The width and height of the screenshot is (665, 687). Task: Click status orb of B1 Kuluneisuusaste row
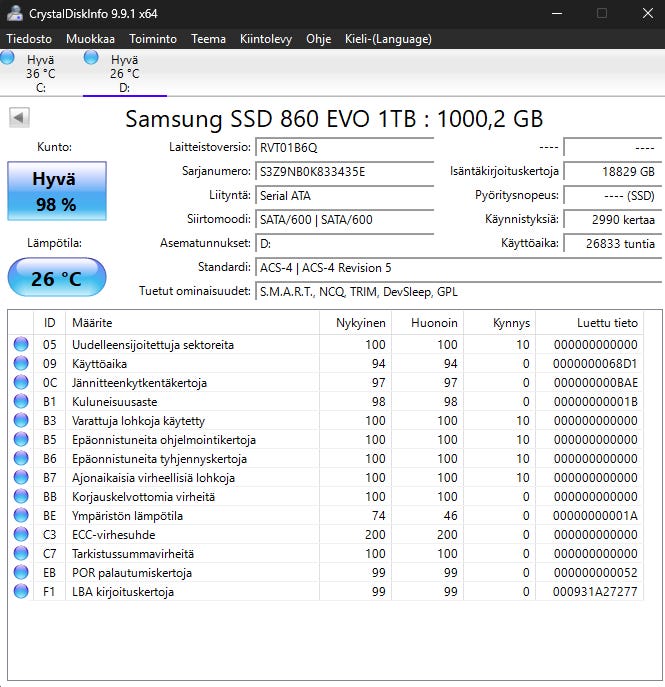[x=21, y=401]
